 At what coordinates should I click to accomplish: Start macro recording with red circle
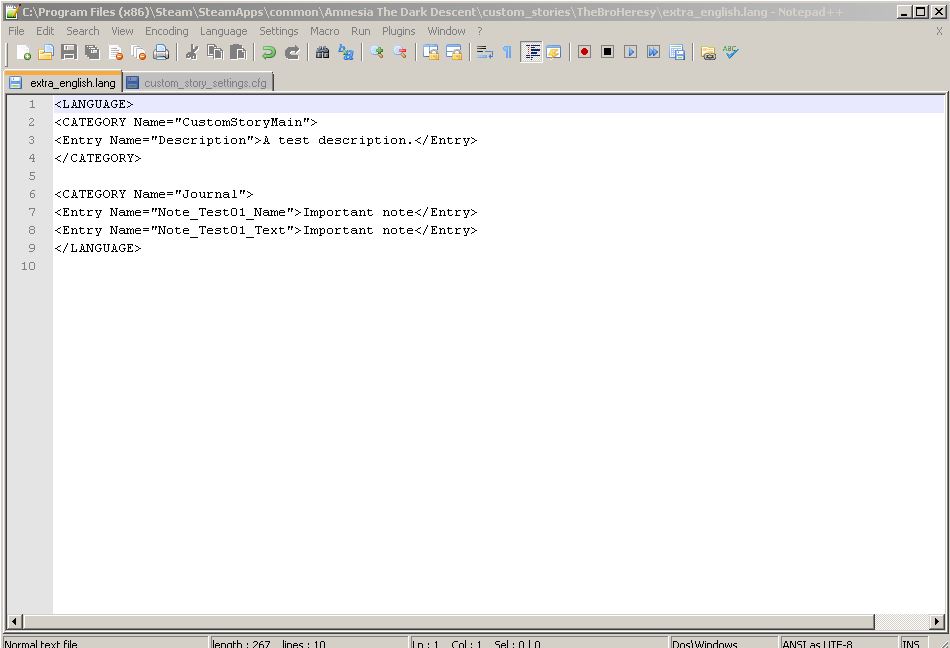tap(584, 52)
